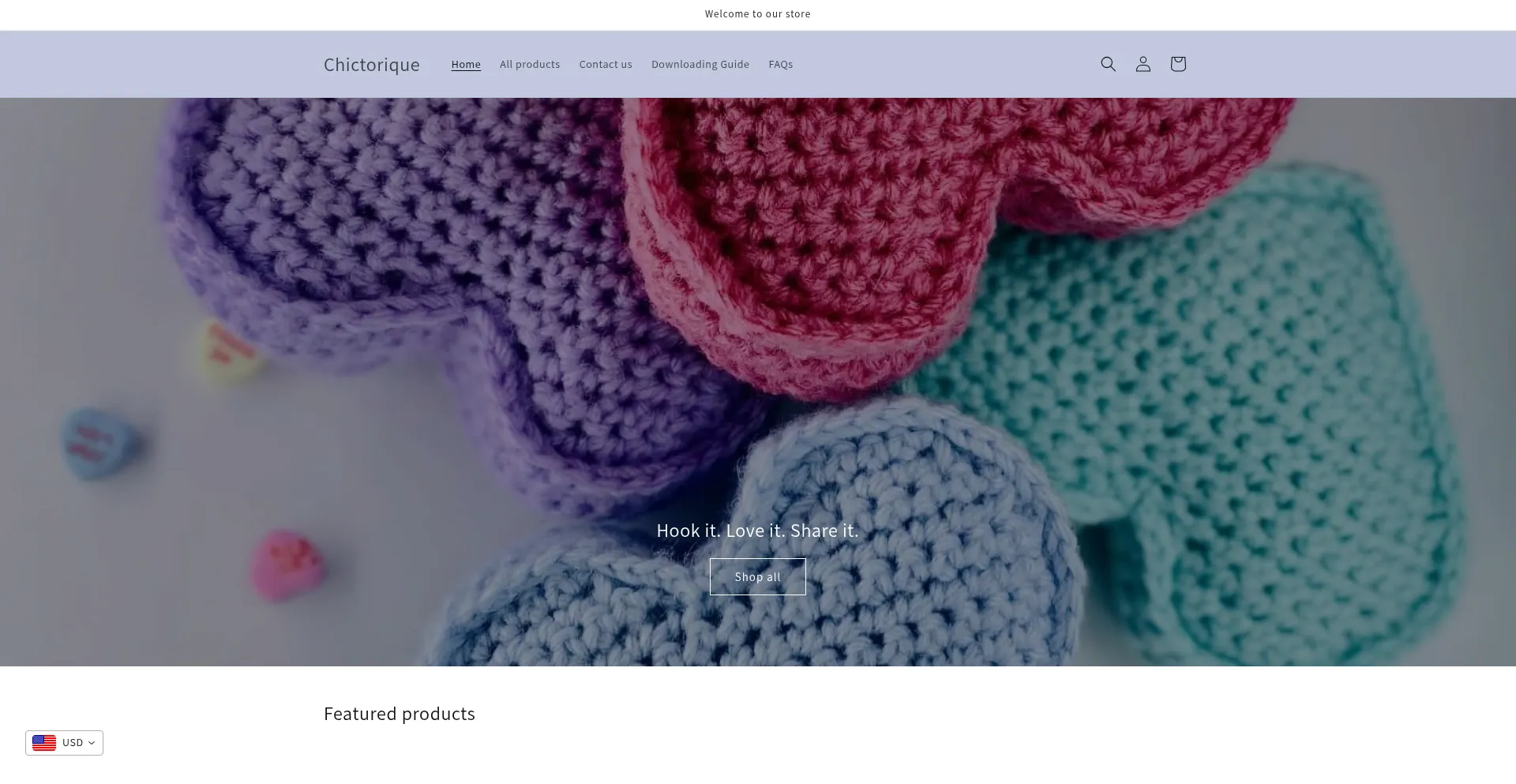This screenshot has width=1516, height=784.
Task: Open the search magnifier icon
Action: click(1108, 64)
